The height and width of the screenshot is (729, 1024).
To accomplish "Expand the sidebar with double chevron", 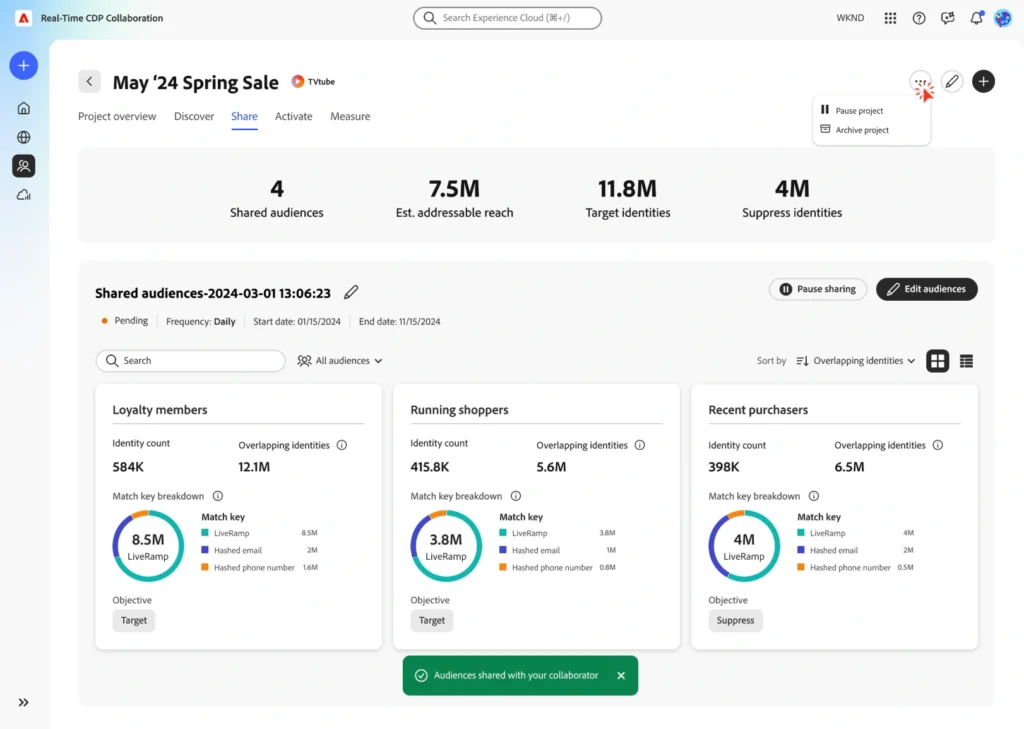I will pos(24,702).
